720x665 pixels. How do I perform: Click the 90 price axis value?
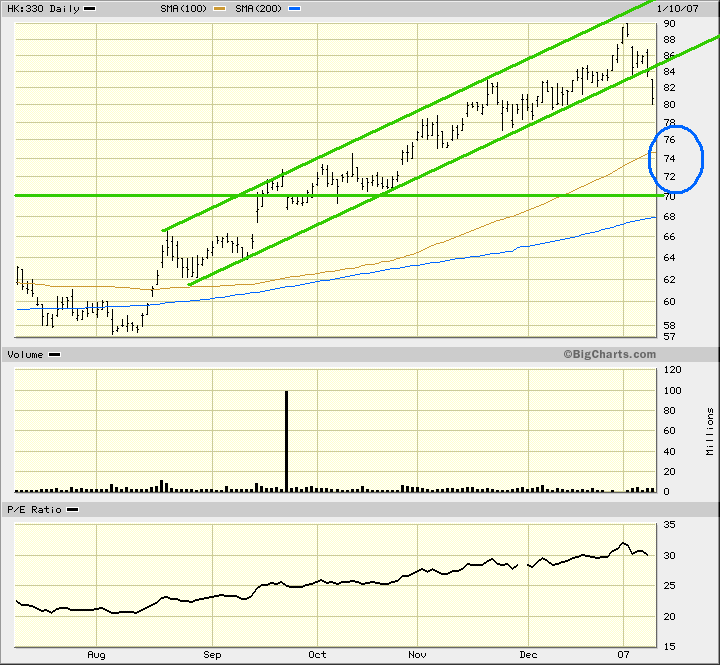669,23
